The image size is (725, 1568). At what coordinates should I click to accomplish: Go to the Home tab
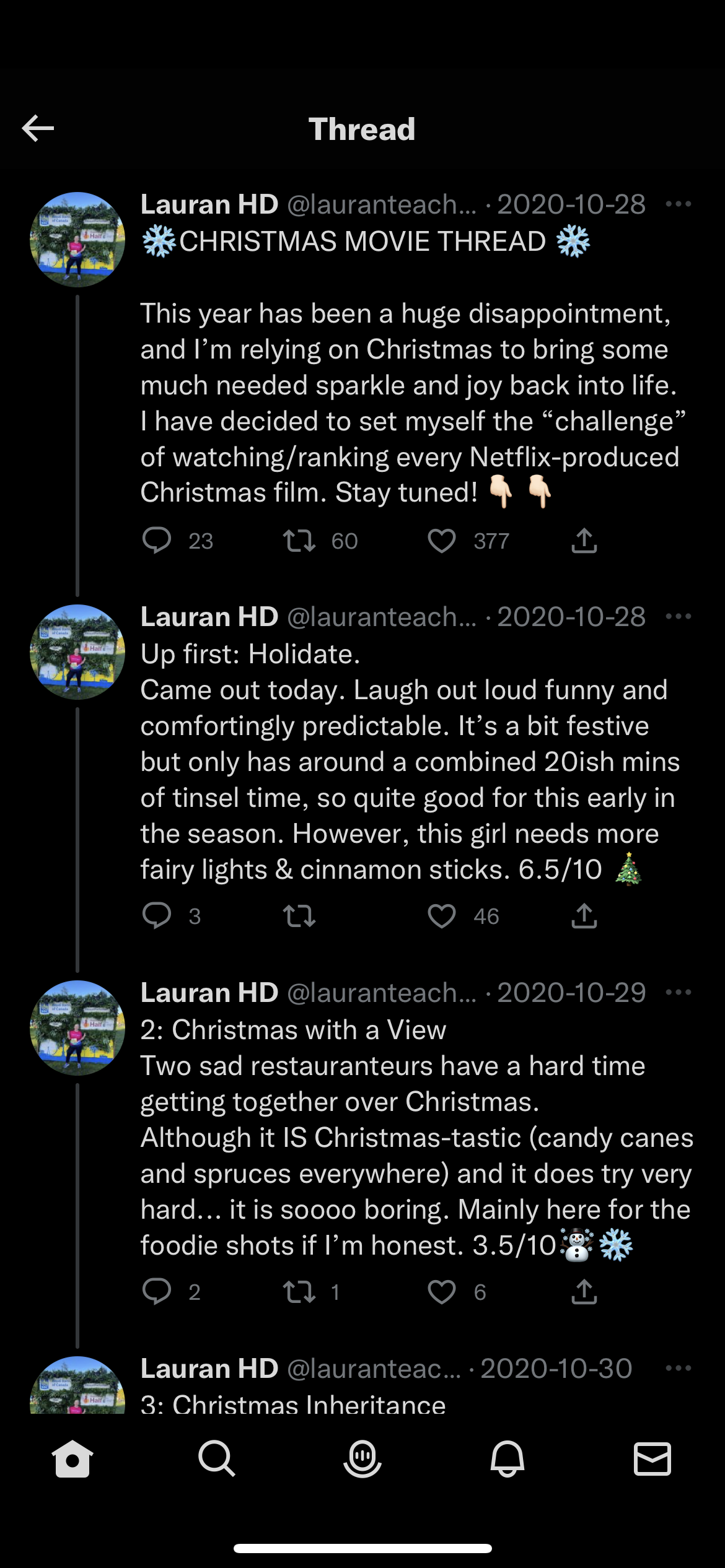coord(72,1459)
